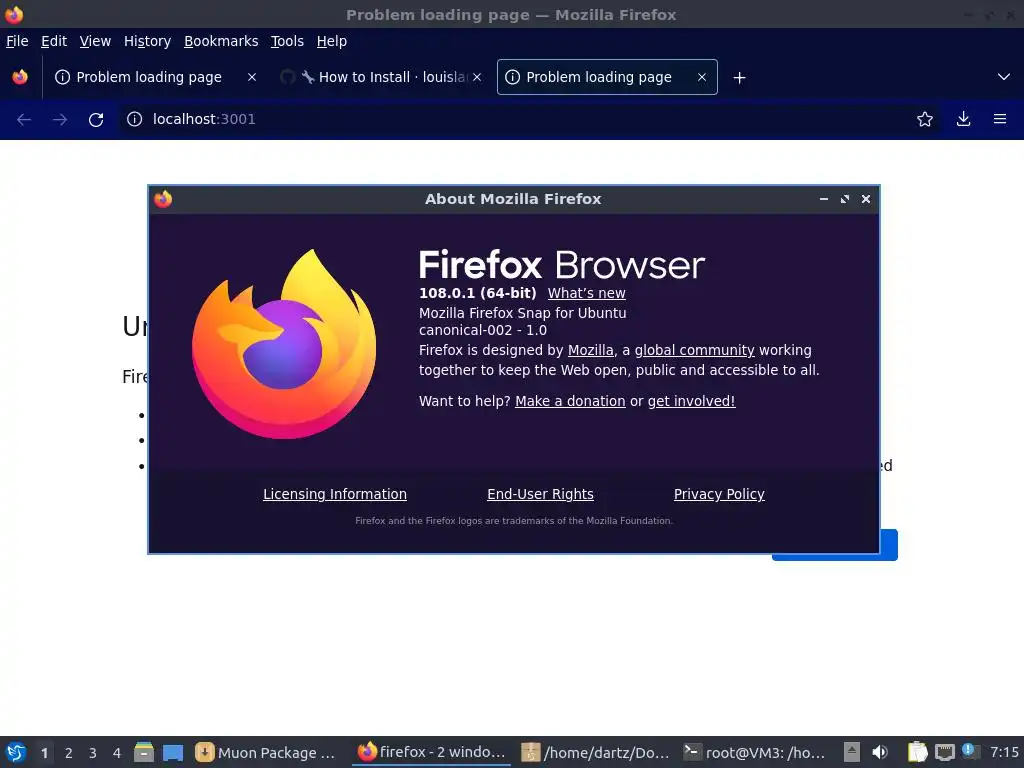Click the 108.0.1 (64-bit) version text
The width and height of the screenshot is (1024, 768).
[x=477, y=293]
